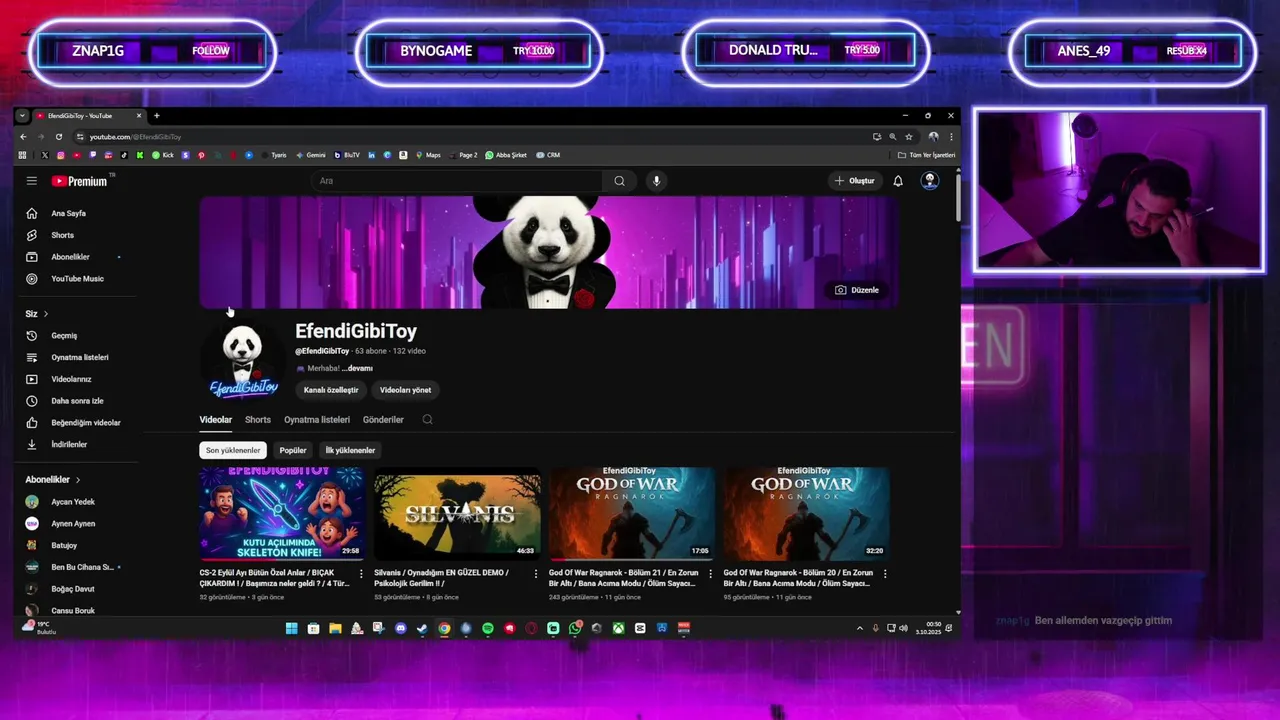Open Chrome tab search dropdown arrow
The image size is (1280, 720).
(22, 116)
